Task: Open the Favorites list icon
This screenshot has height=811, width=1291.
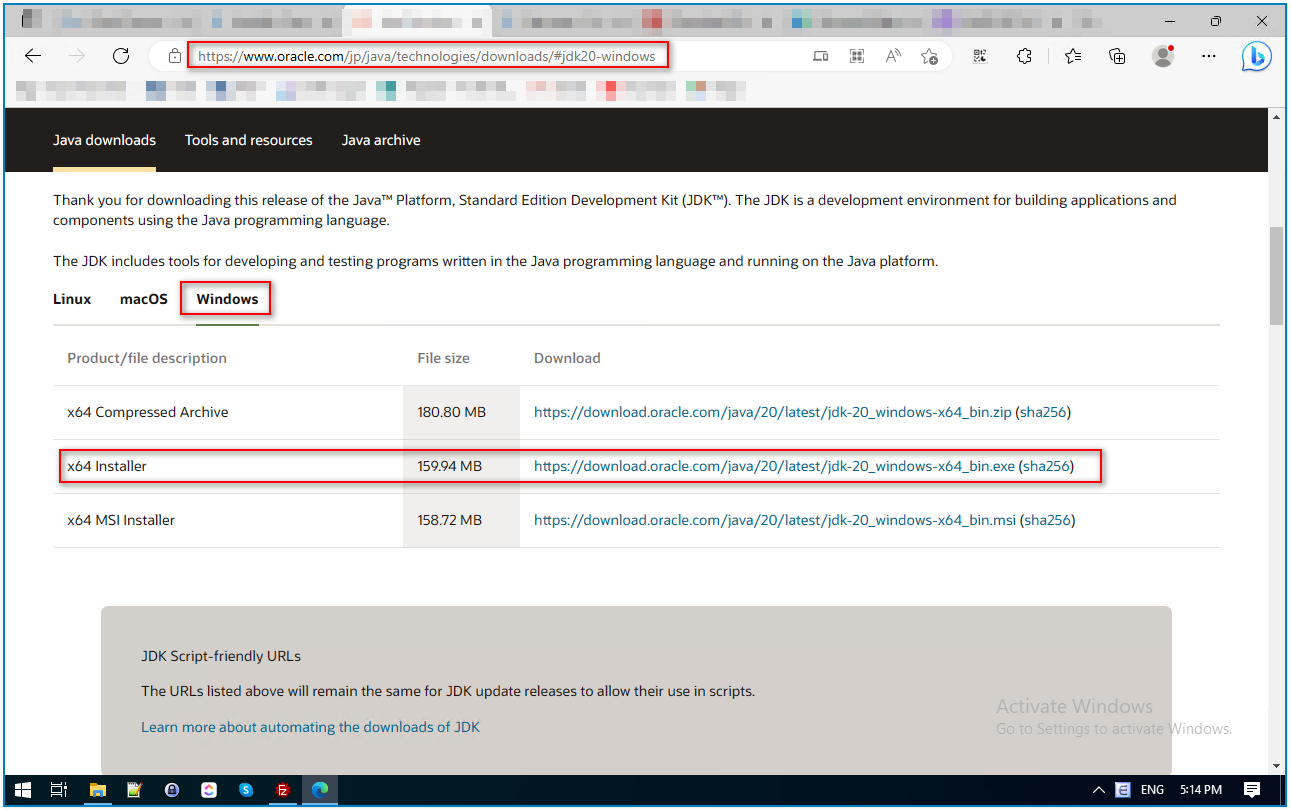Action: pos(1073,56)
